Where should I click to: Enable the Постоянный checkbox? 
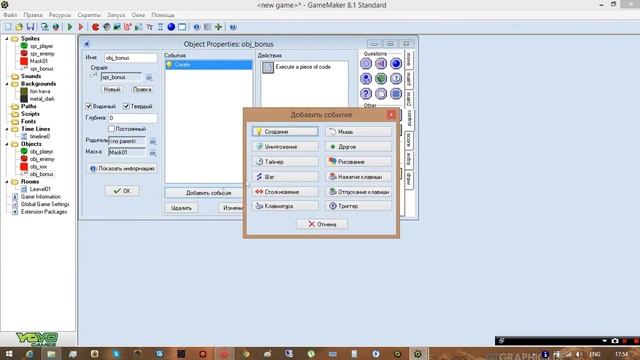[x=111, y=129]
